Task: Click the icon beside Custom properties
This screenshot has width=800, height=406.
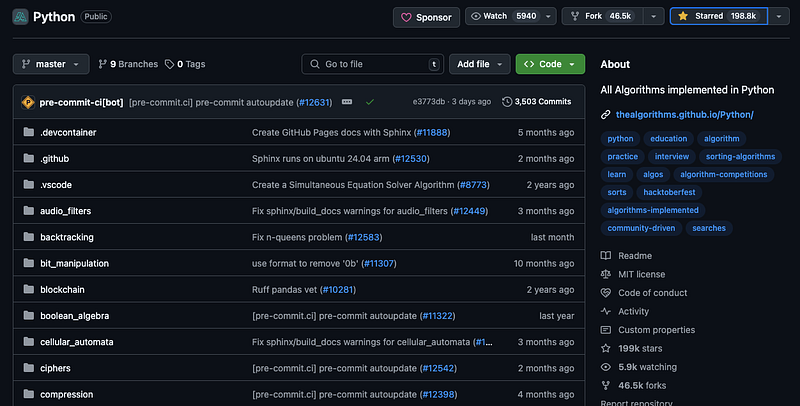Action: (606, 330)
